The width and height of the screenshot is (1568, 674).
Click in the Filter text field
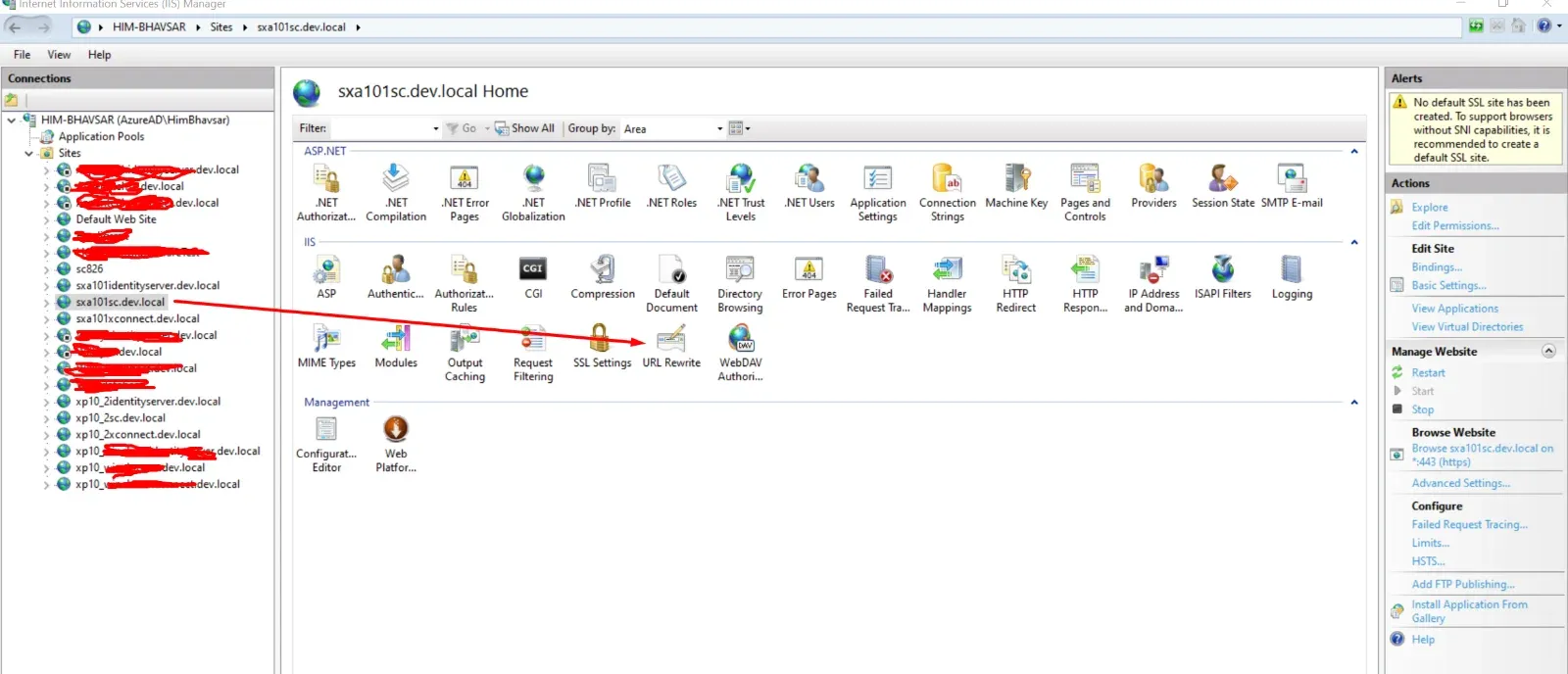[380, 128]
